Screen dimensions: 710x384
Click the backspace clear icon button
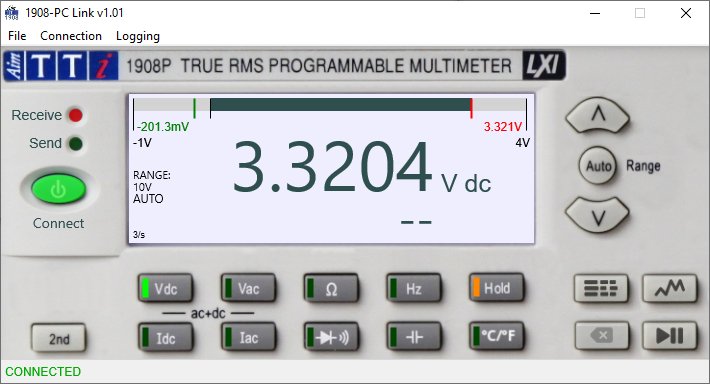[x=602, y=336]
